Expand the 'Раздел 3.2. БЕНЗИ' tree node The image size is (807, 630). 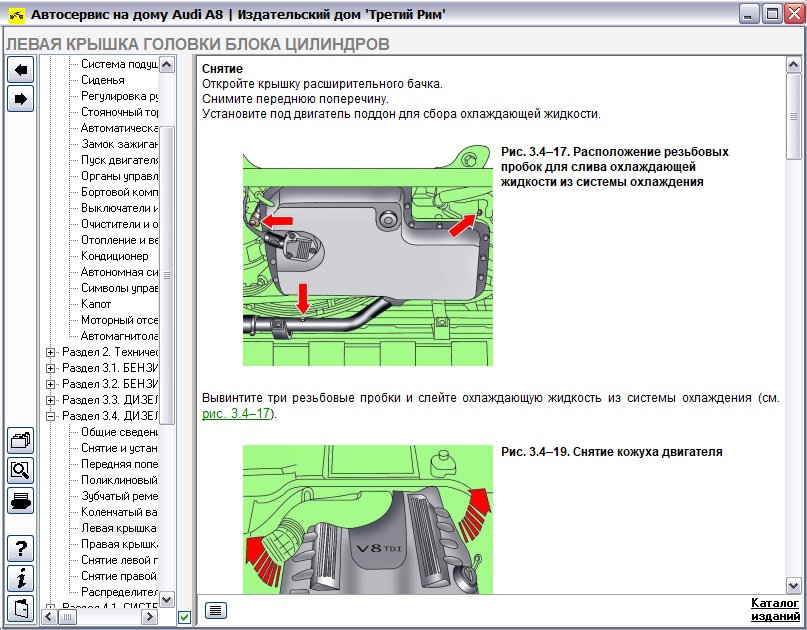pos(50,384)
